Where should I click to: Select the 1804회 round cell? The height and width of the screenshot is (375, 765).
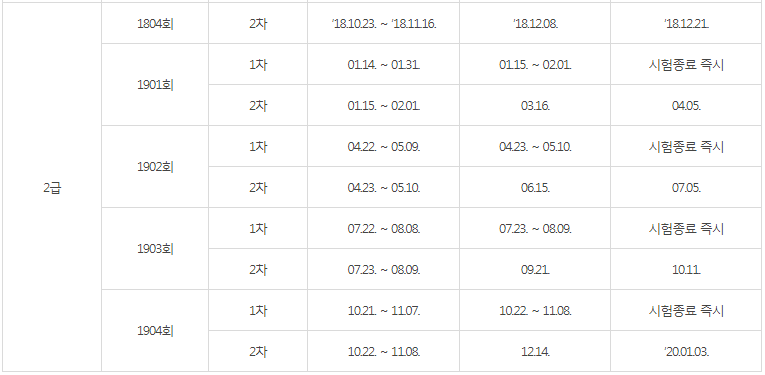[155, 23]
